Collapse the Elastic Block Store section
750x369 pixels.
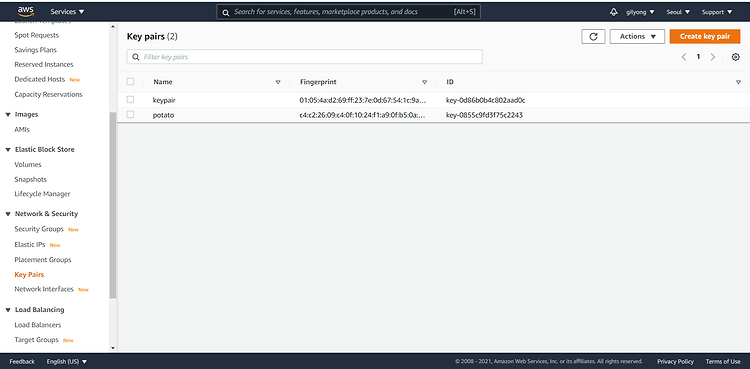point(8,150)
